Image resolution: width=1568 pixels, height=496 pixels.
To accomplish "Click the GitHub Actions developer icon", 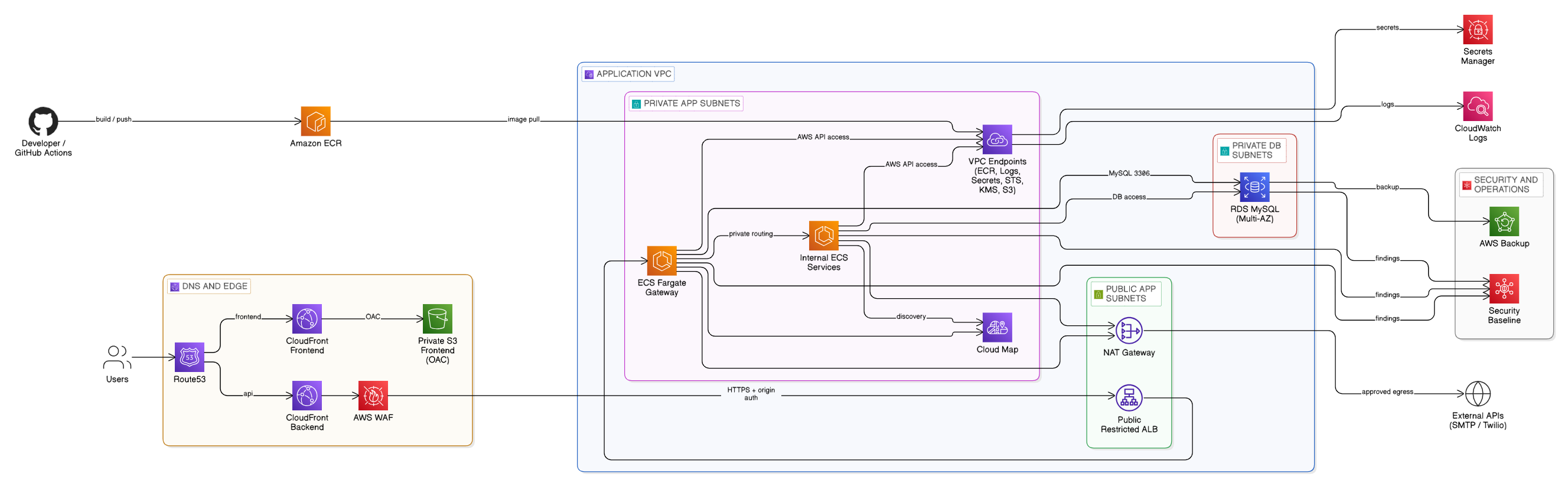I will (43, 121).
